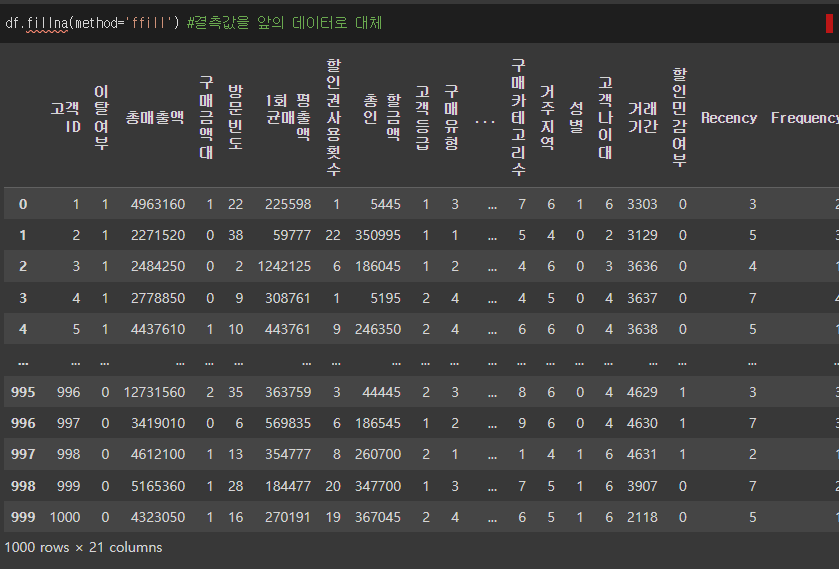Select the 방문빈도 column header

point(235,117)
